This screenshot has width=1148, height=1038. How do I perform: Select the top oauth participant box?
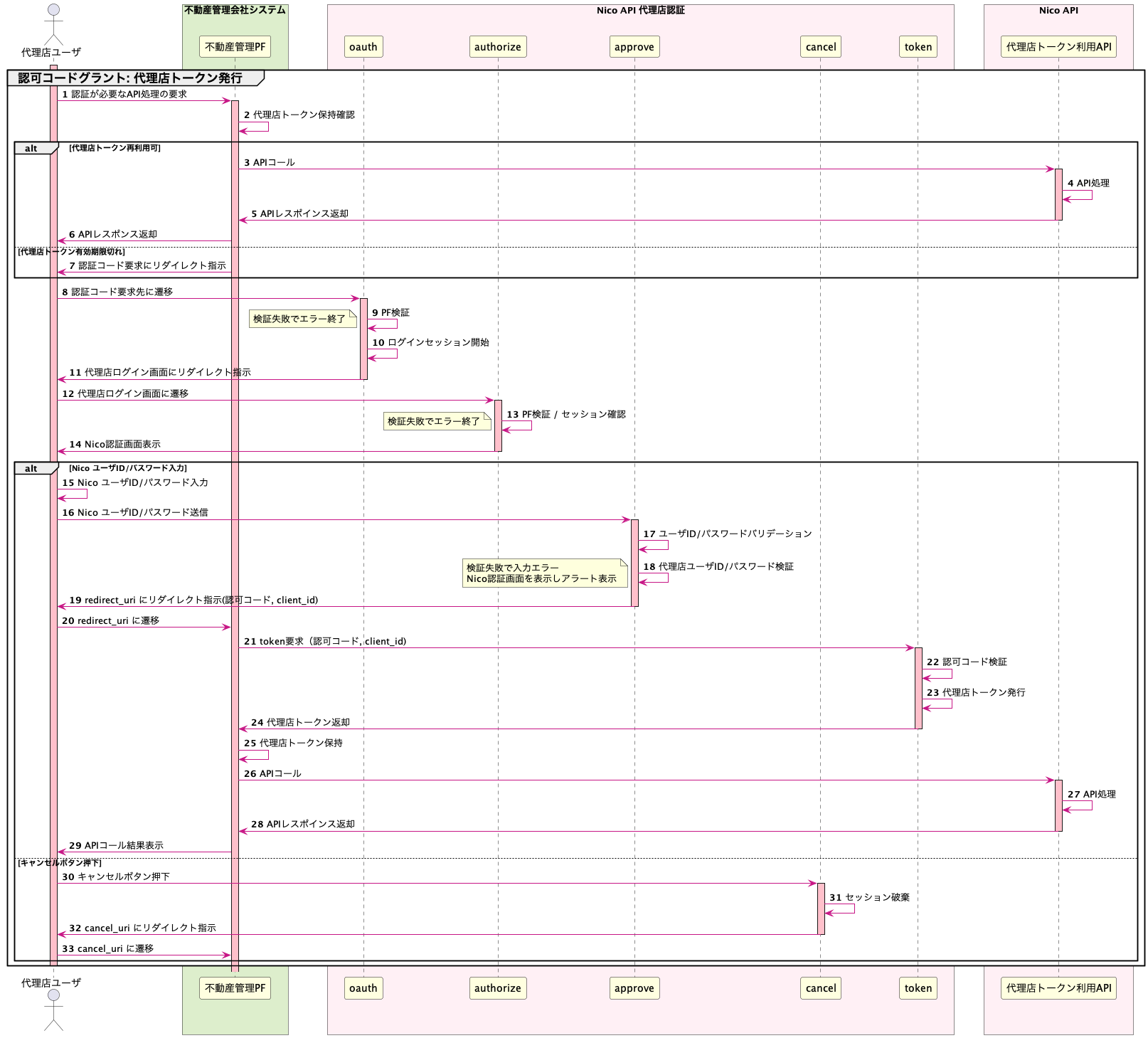[363, 47]
